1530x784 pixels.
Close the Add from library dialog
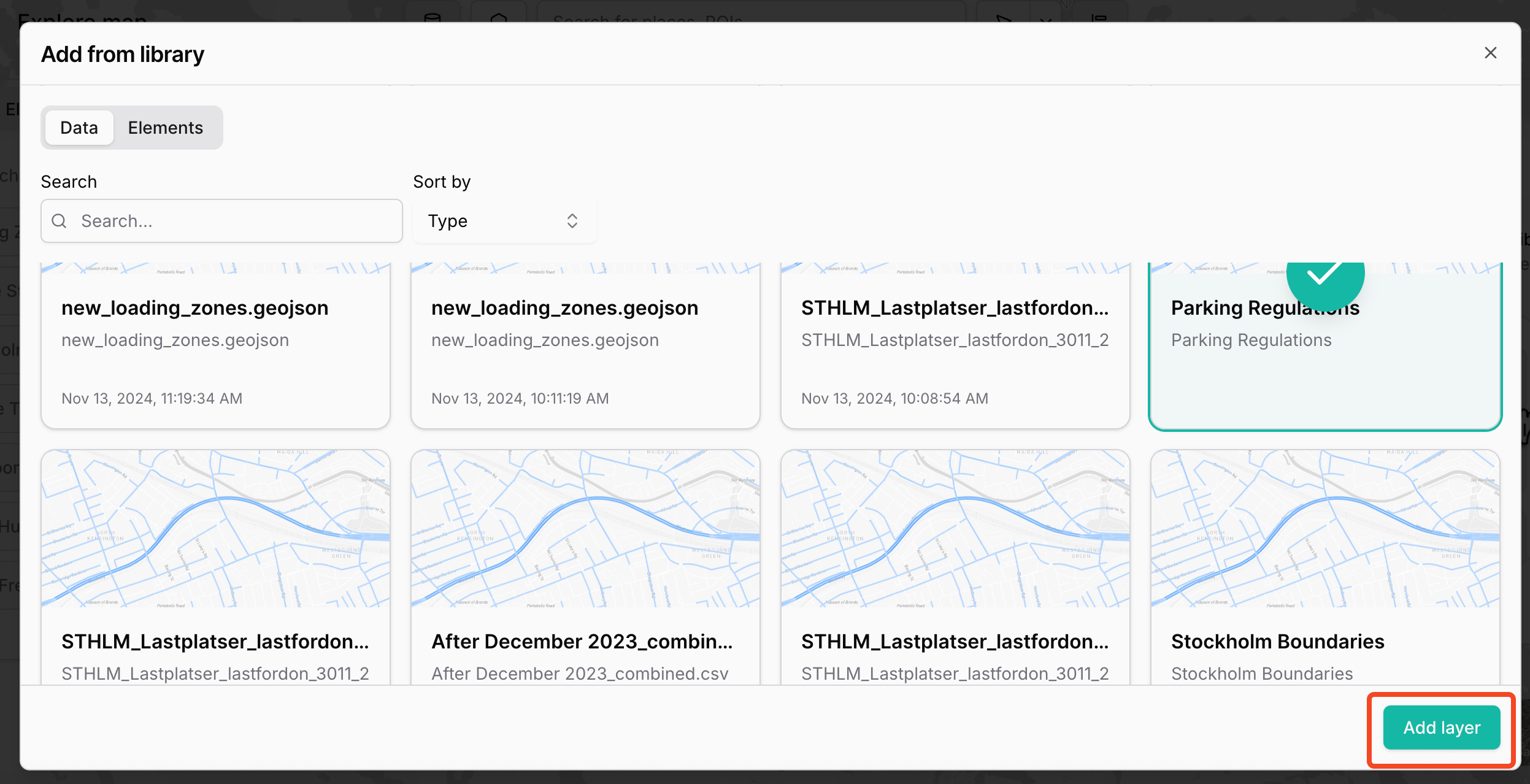1490,53
